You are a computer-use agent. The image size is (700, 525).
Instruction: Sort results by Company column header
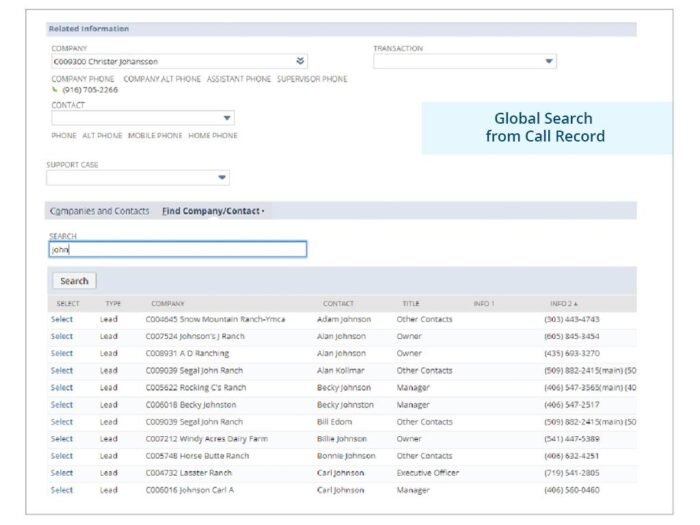[168, 304]
